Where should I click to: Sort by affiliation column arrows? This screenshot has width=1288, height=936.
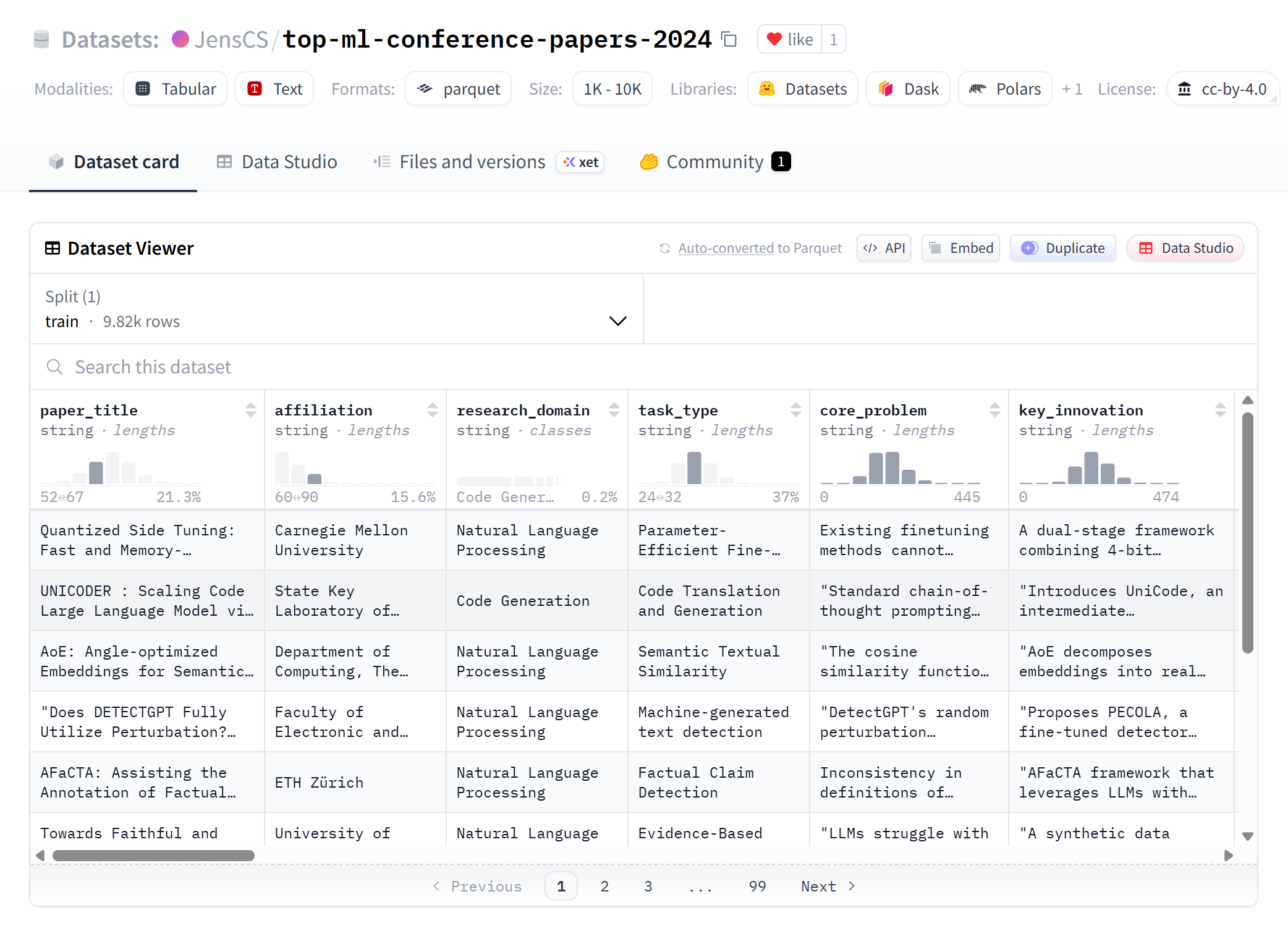tap(432, 410)
